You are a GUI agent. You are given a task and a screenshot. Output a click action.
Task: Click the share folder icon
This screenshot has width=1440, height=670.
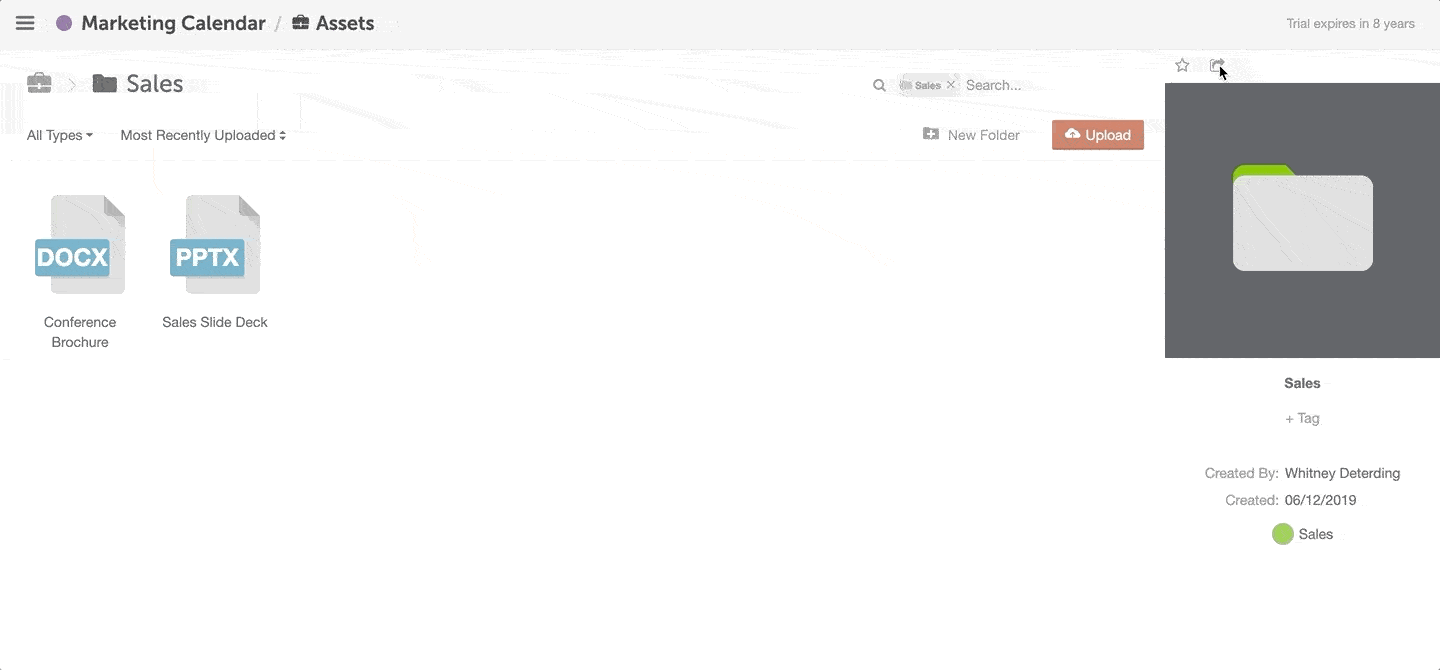pos(1217,65)
